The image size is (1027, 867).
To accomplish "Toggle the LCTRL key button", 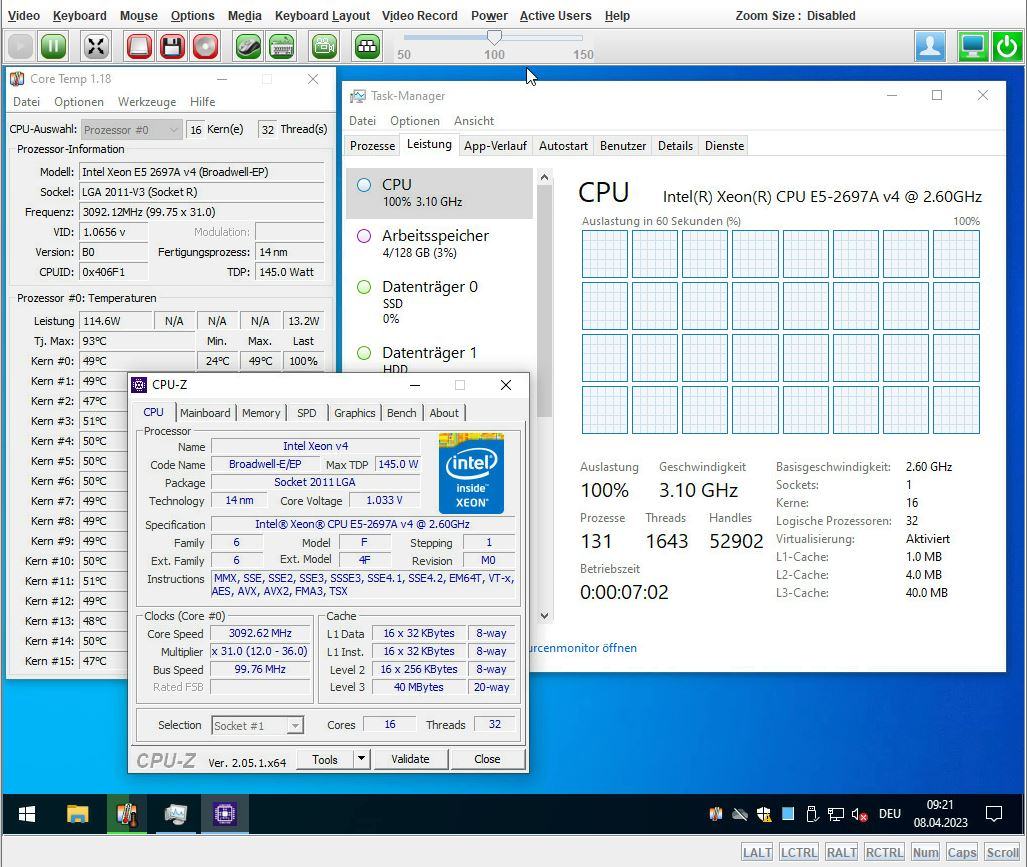I will 798,852.
